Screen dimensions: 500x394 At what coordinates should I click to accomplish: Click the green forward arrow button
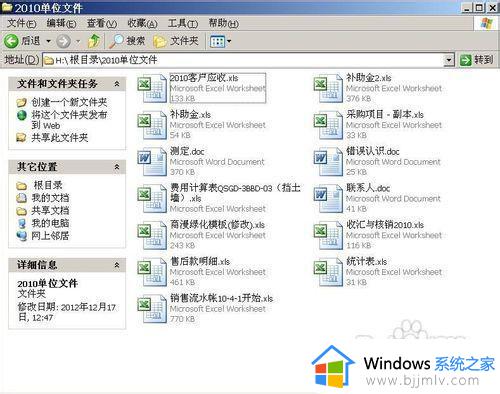pyautogui.click(x=63, y=41)
